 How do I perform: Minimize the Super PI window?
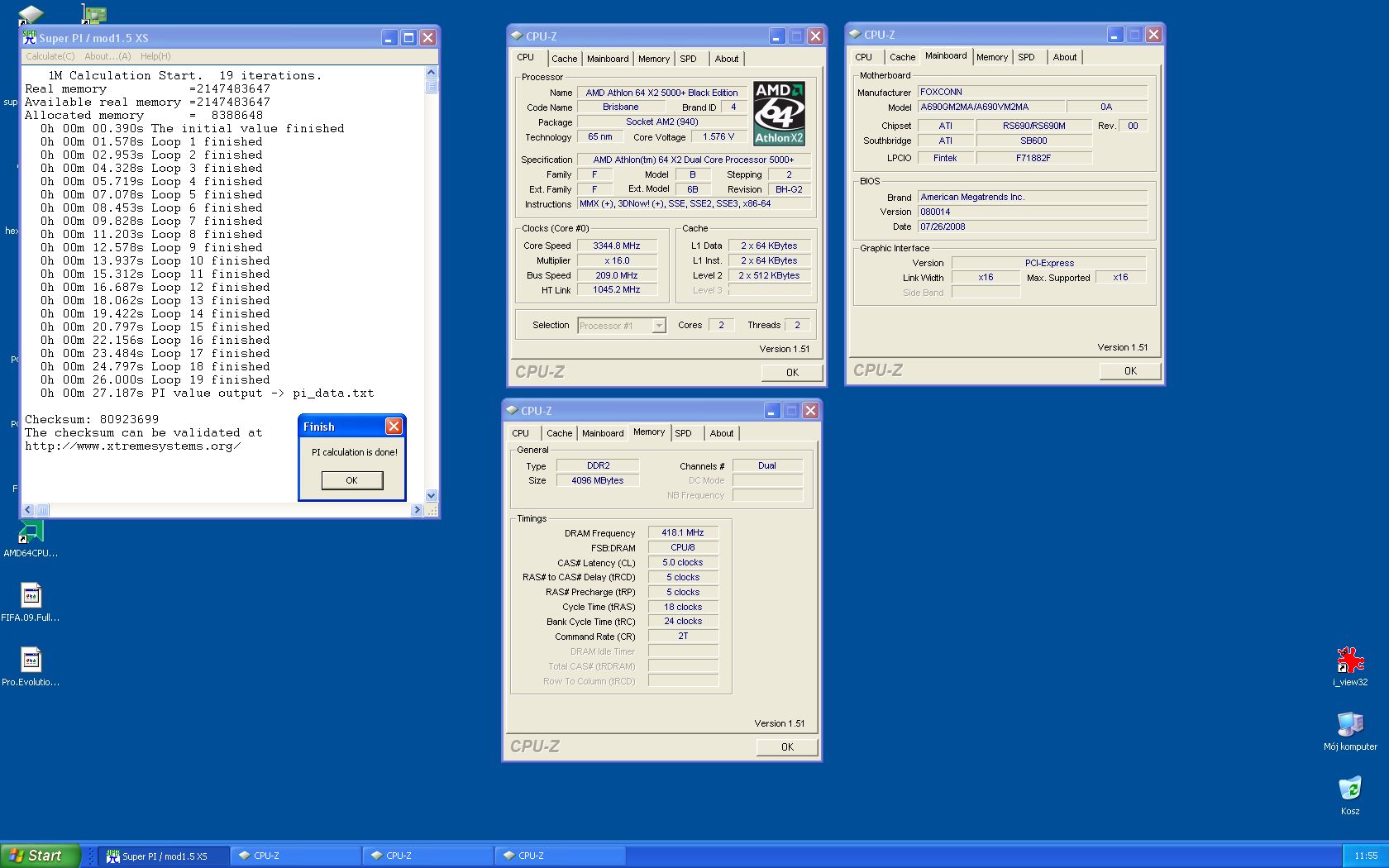tap(389, 38)
